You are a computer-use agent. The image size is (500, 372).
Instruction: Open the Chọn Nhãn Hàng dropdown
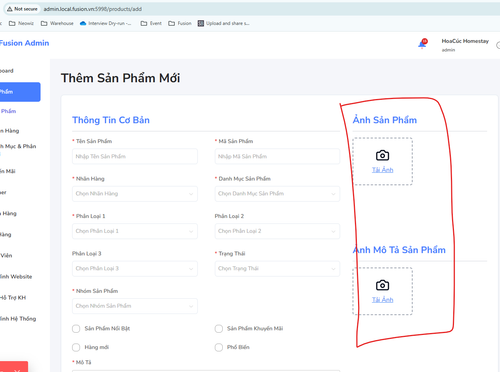point(135,194)
